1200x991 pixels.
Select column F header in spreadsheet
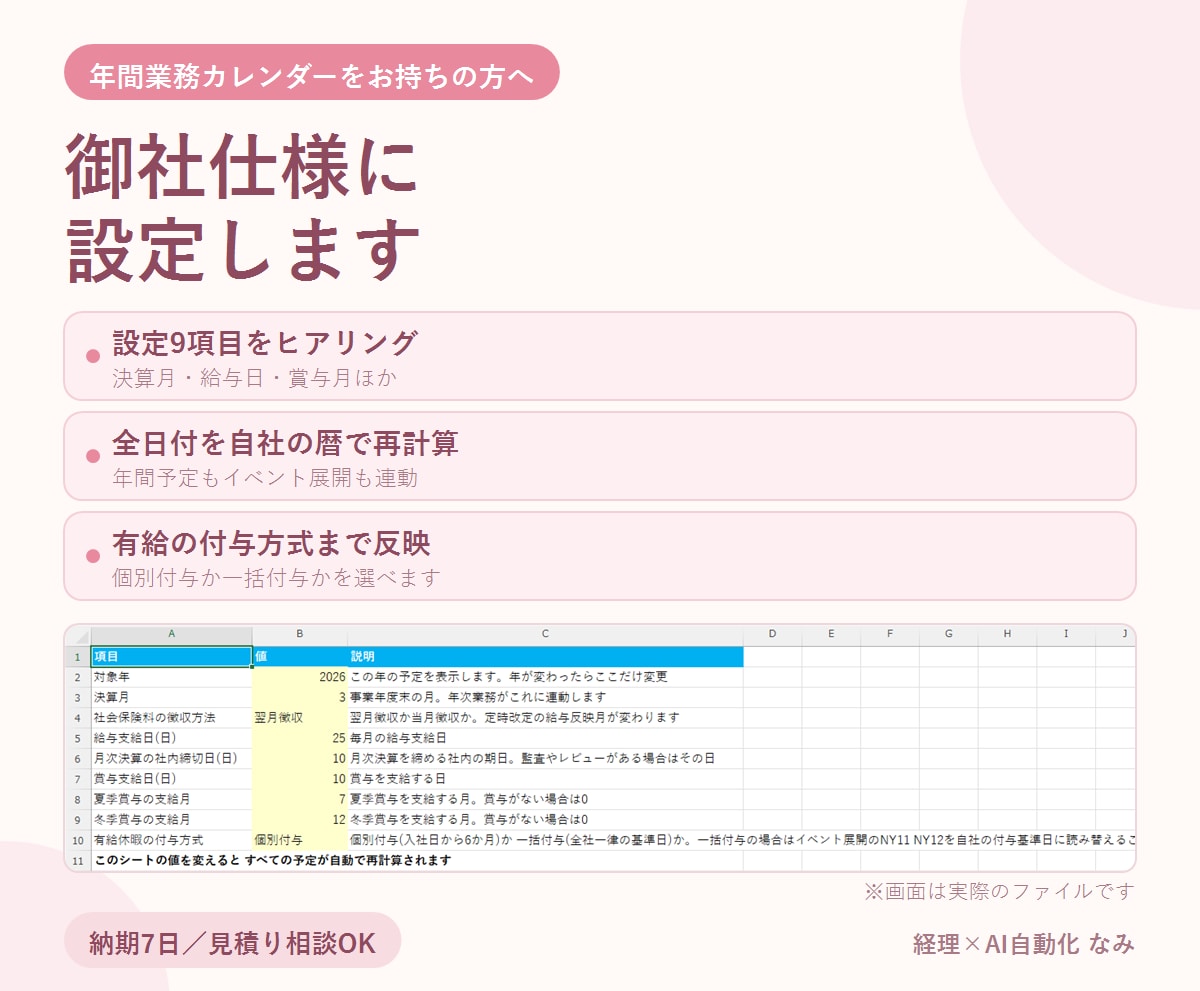890,634
